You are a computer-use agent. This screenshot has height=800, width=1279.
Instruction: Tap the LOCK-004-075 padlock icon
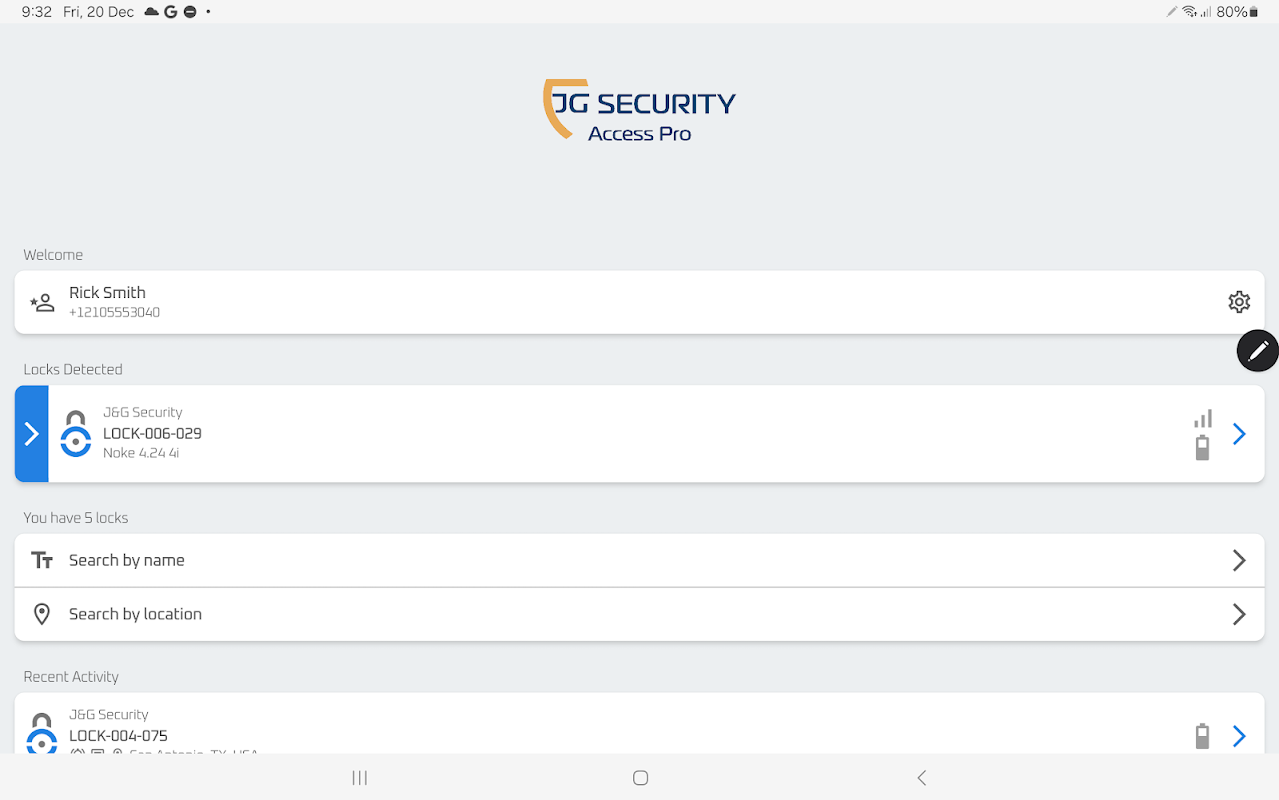point(42,734)
